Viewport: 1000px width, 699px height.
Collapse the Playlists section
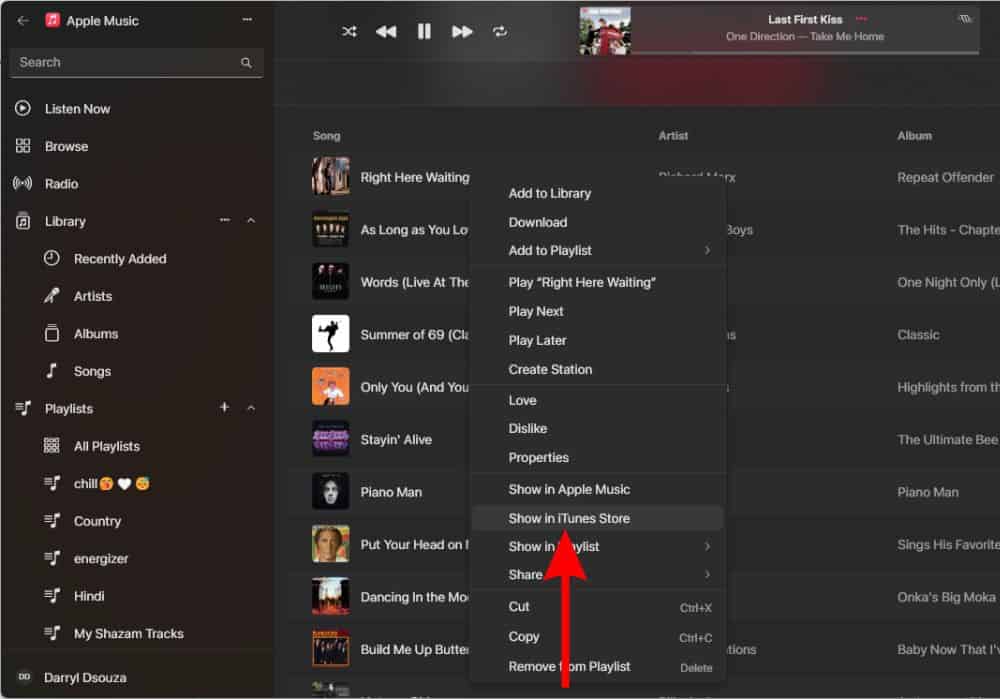tap(251, 408)
